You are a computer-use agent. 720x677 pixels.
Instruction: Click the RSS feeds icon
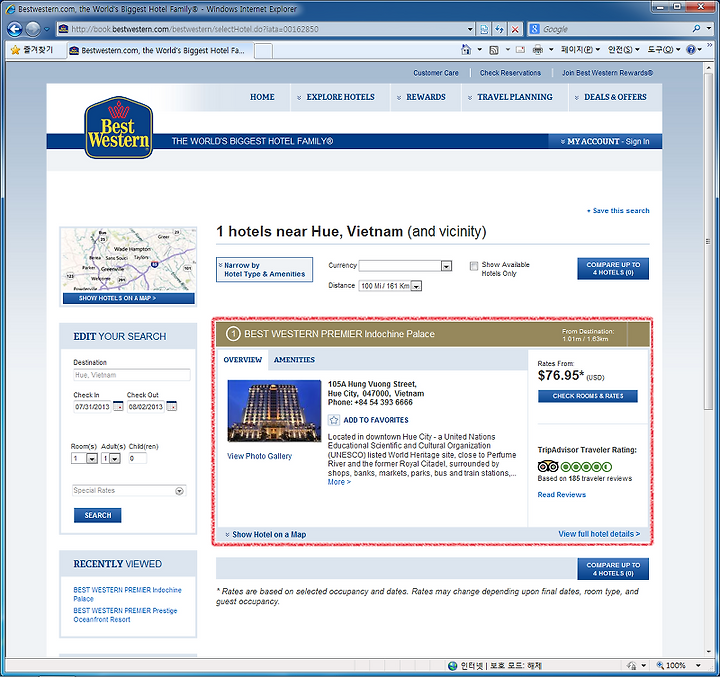point(494,50)
